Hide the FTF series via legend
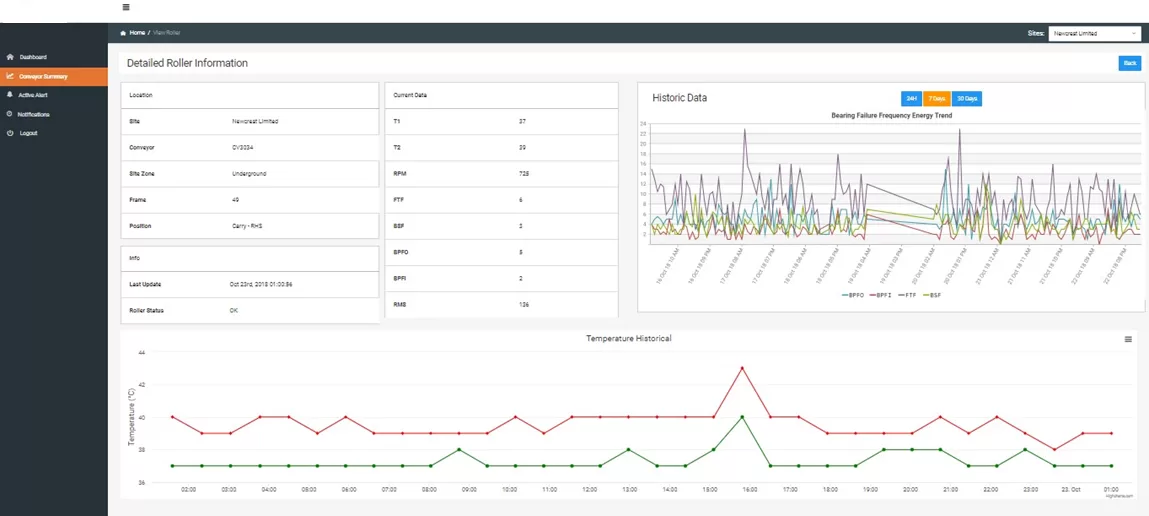Screen dimensions: 1149x516 (908, 296)
